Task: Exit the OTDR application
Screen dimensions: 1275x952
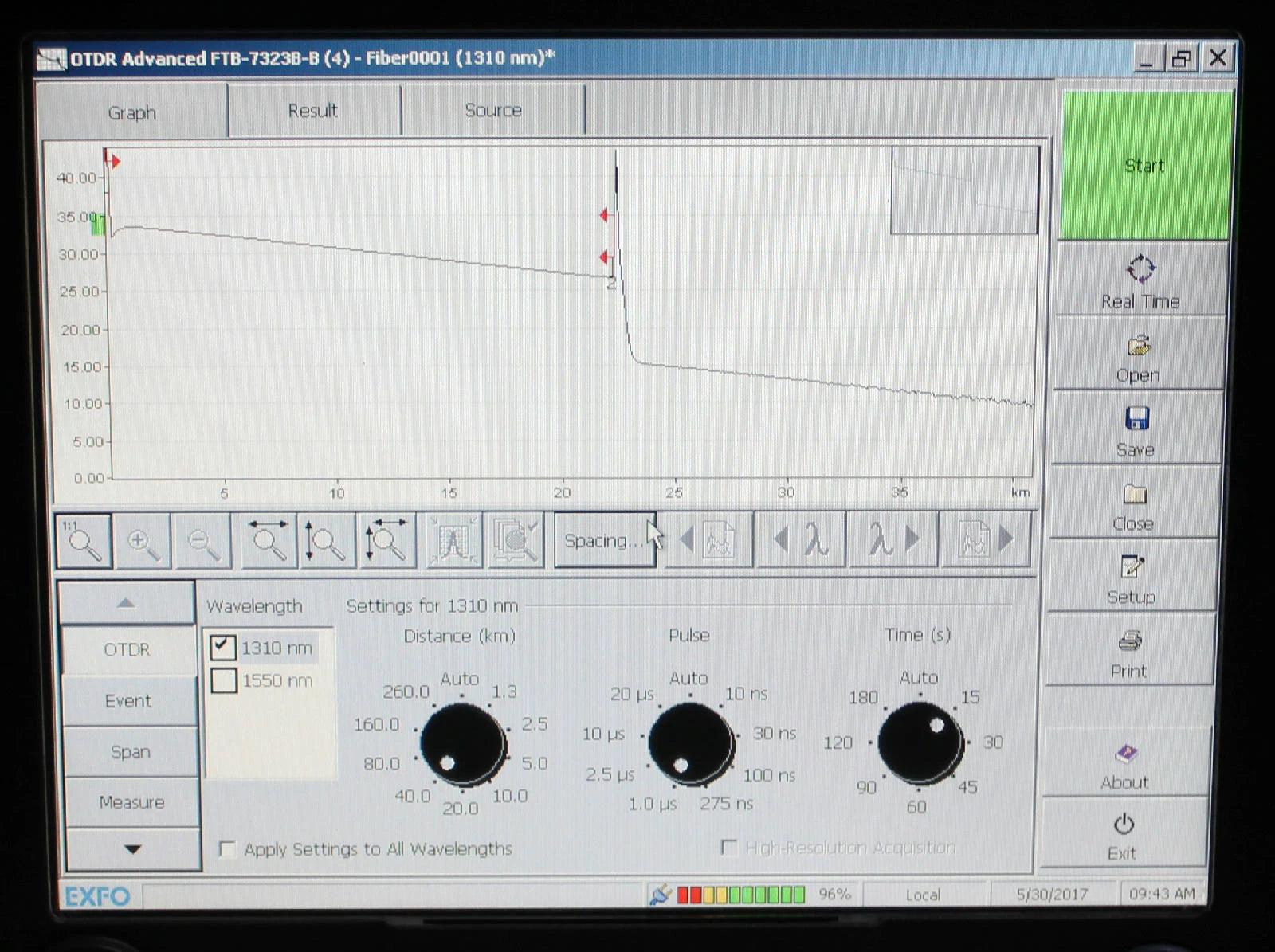Action: 1122,835
